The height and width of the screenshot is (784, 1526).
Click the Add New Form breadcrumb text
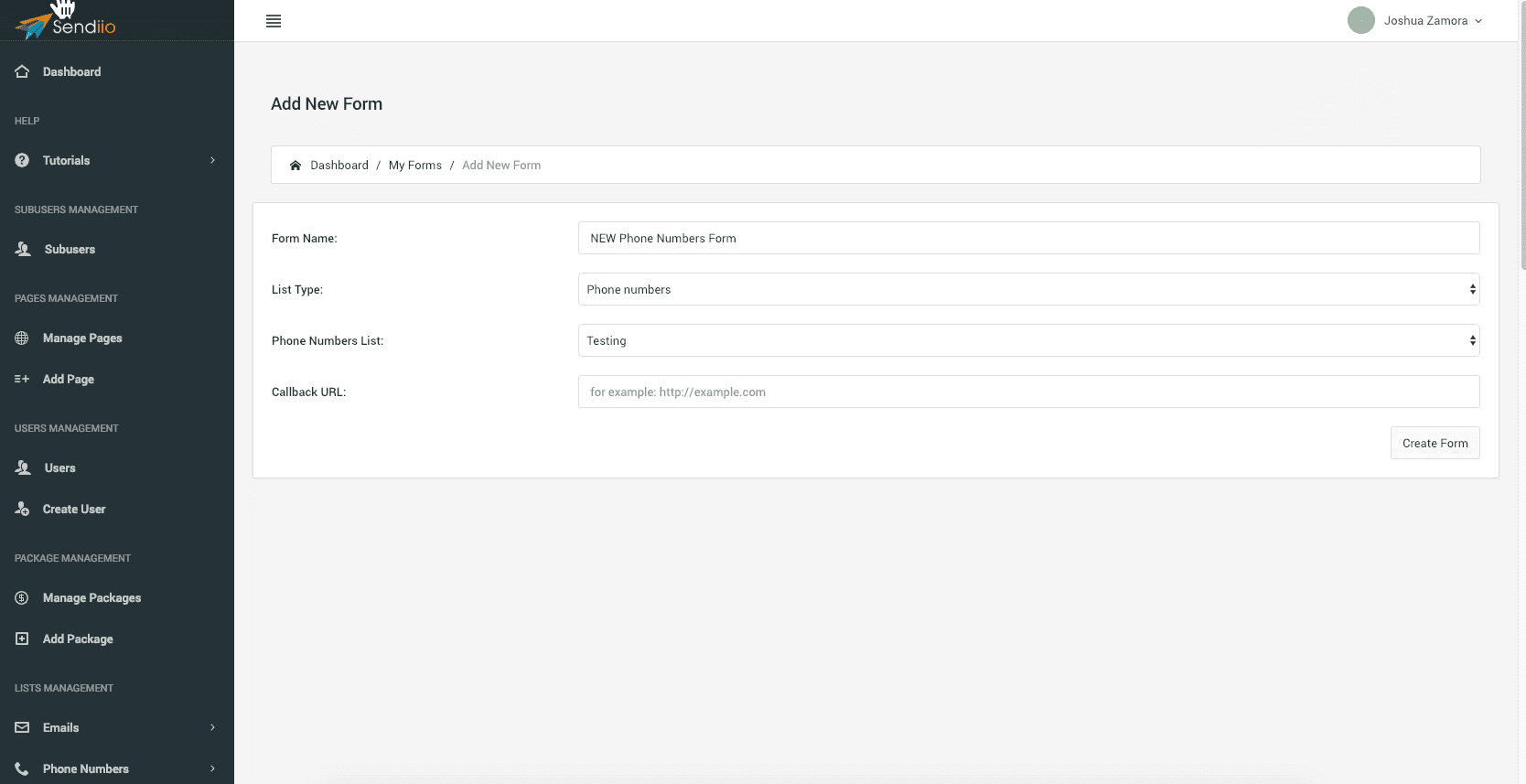coord(501,165)
